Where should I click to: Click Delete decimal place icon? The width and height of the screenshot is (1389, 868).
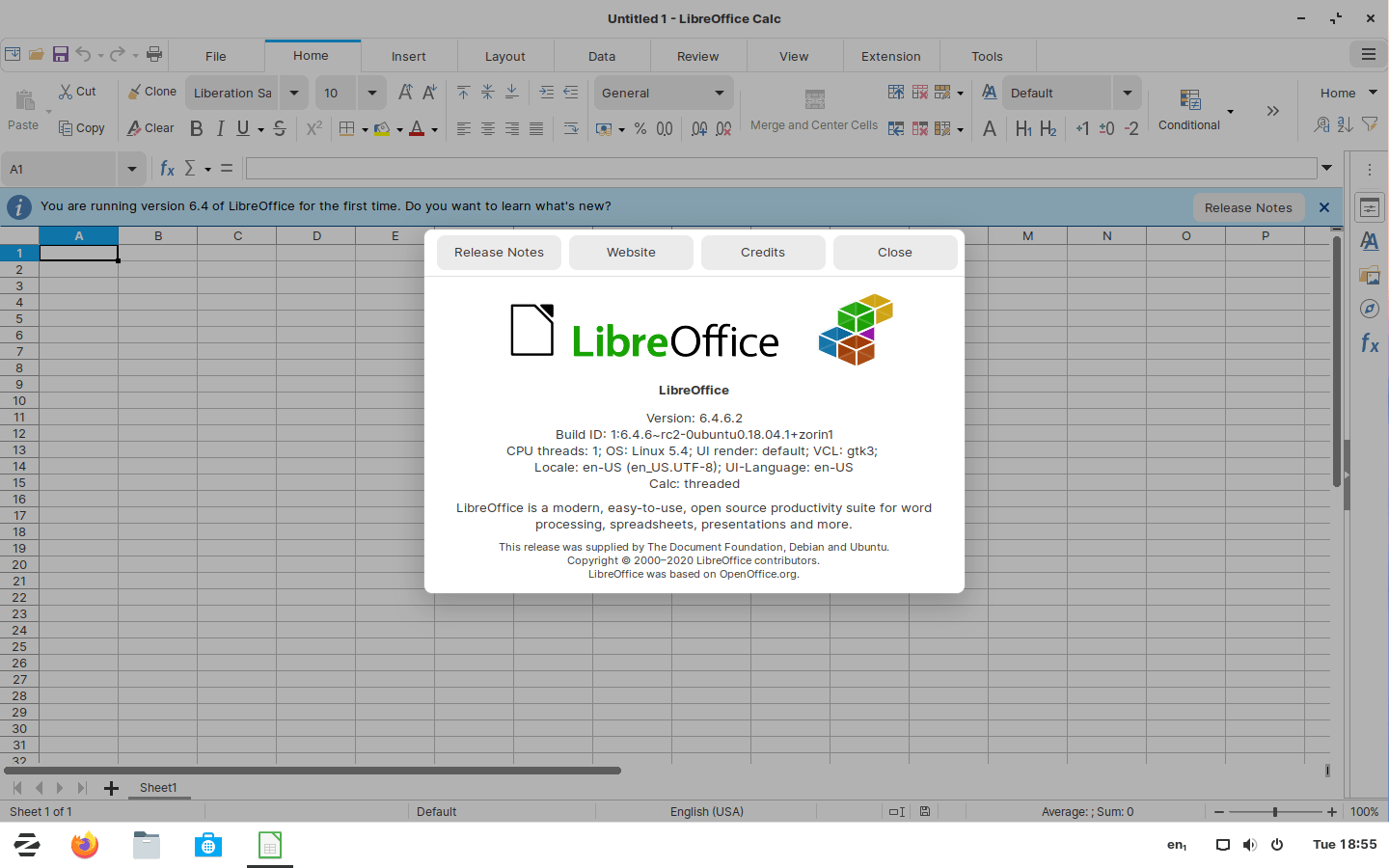(x=723, y=128)
